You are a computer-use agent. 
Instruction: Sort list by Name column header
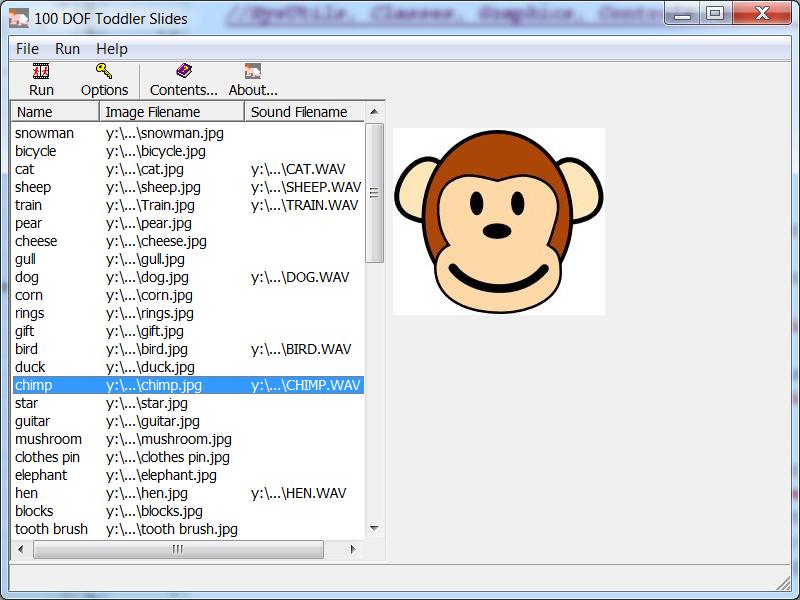tap(54, 112)
